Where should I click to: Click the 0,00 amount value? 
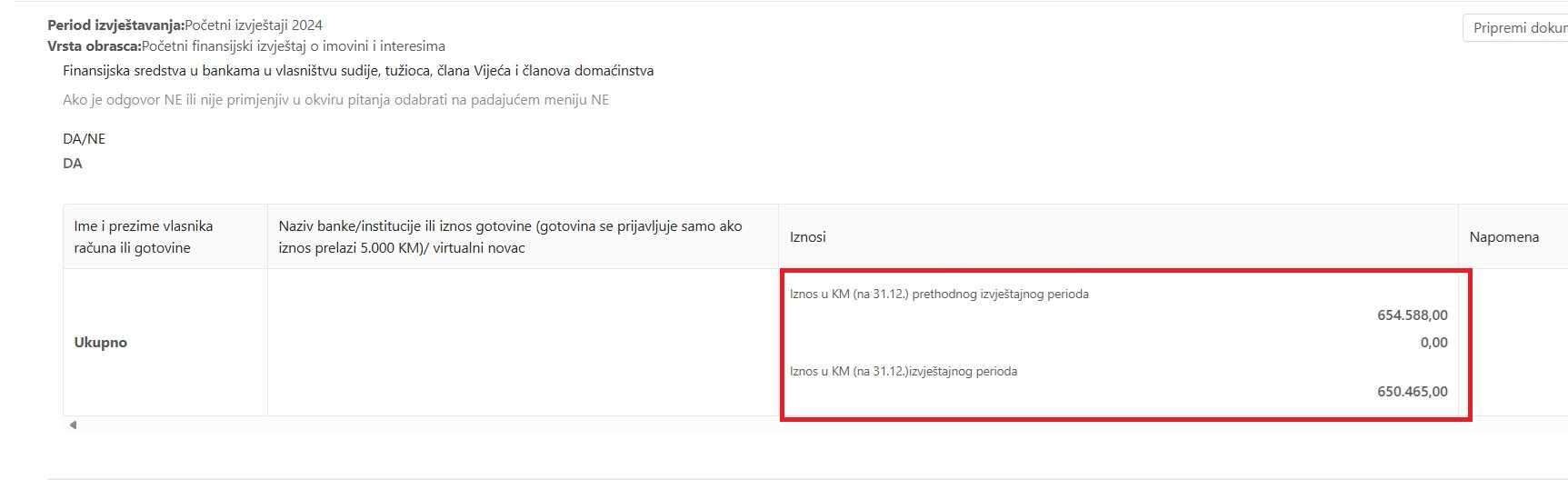(x=1434, y=343)
